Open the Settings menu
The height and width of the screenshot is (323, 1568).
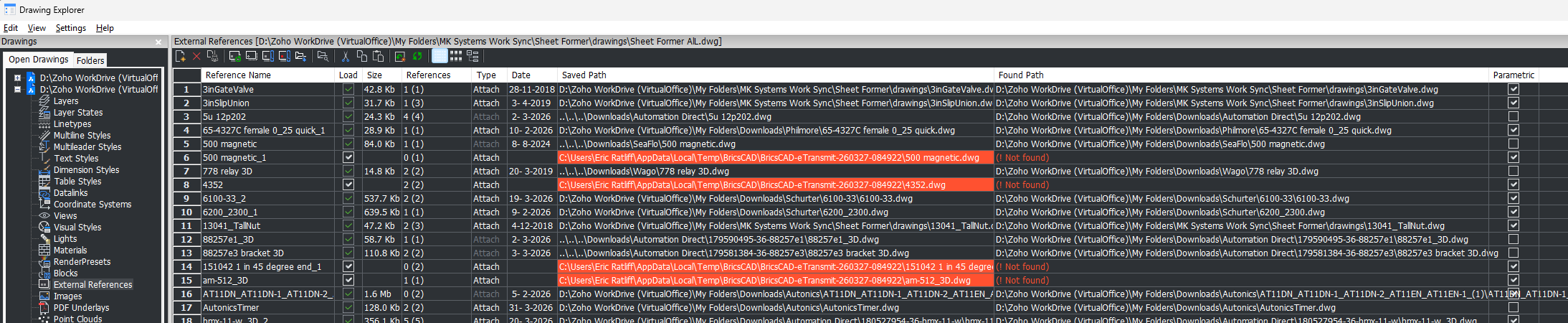70,28
